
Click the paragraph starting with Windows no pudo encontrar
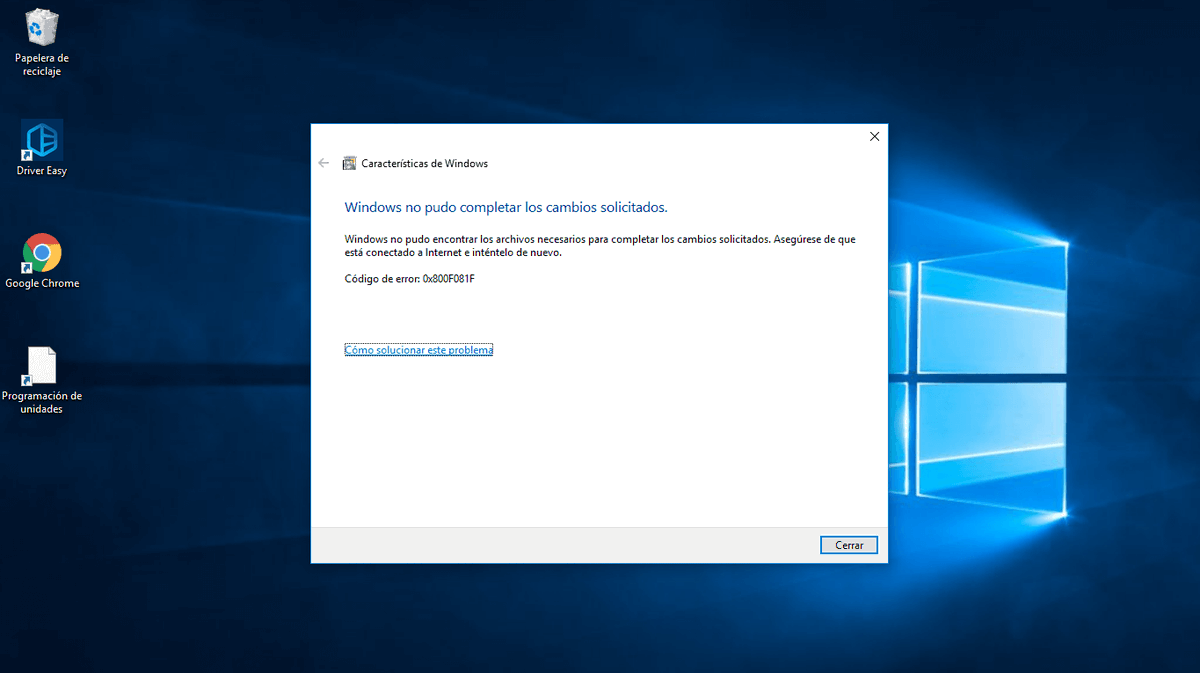pyautogui.click(x=600, y=246)
